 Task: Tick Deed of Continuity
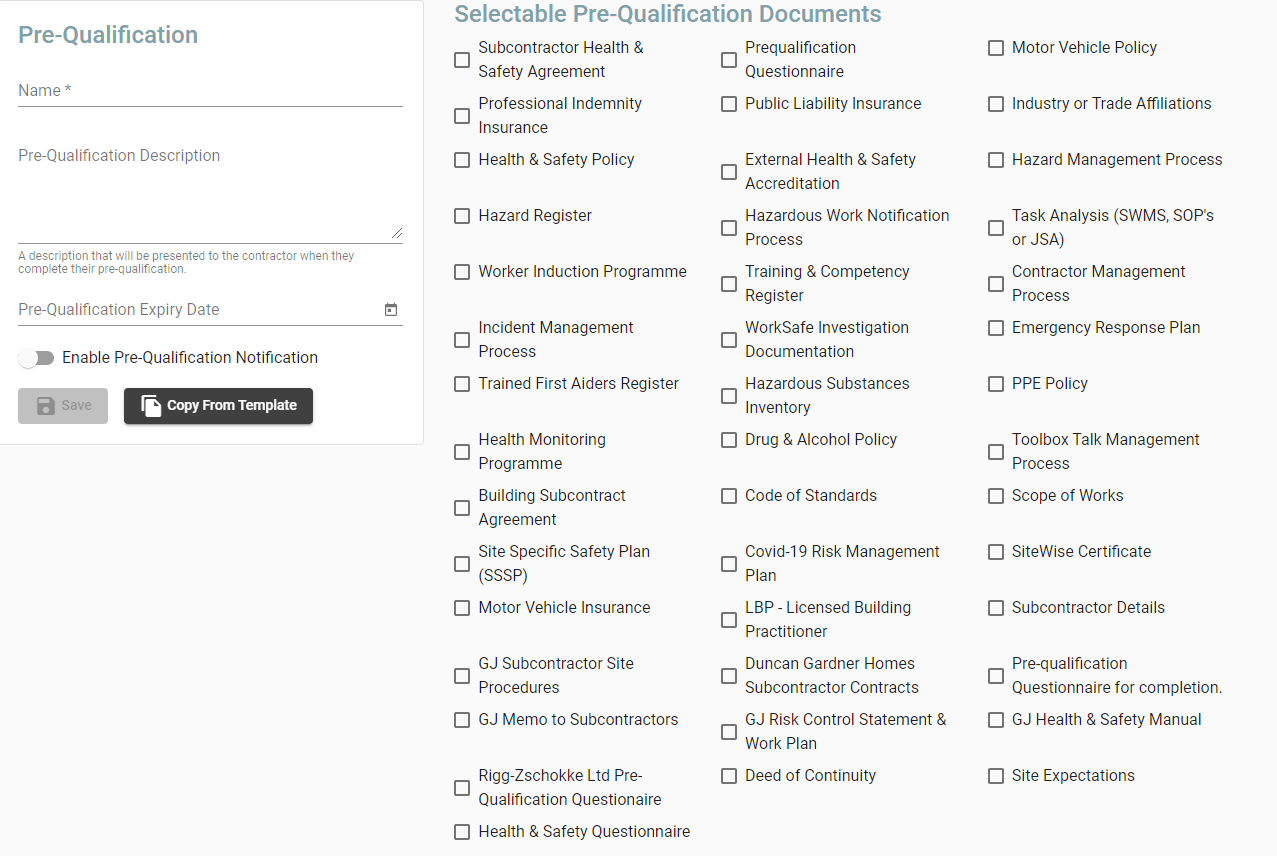728,776
